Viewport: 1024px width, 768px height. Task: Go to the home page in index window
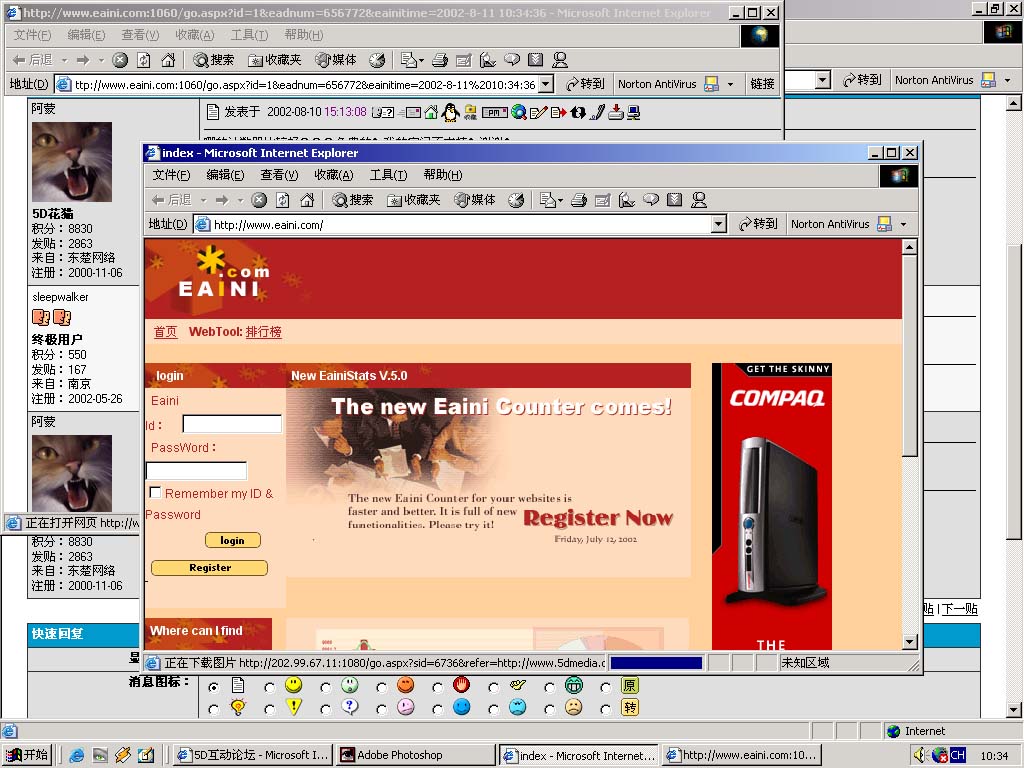[307, 200]
